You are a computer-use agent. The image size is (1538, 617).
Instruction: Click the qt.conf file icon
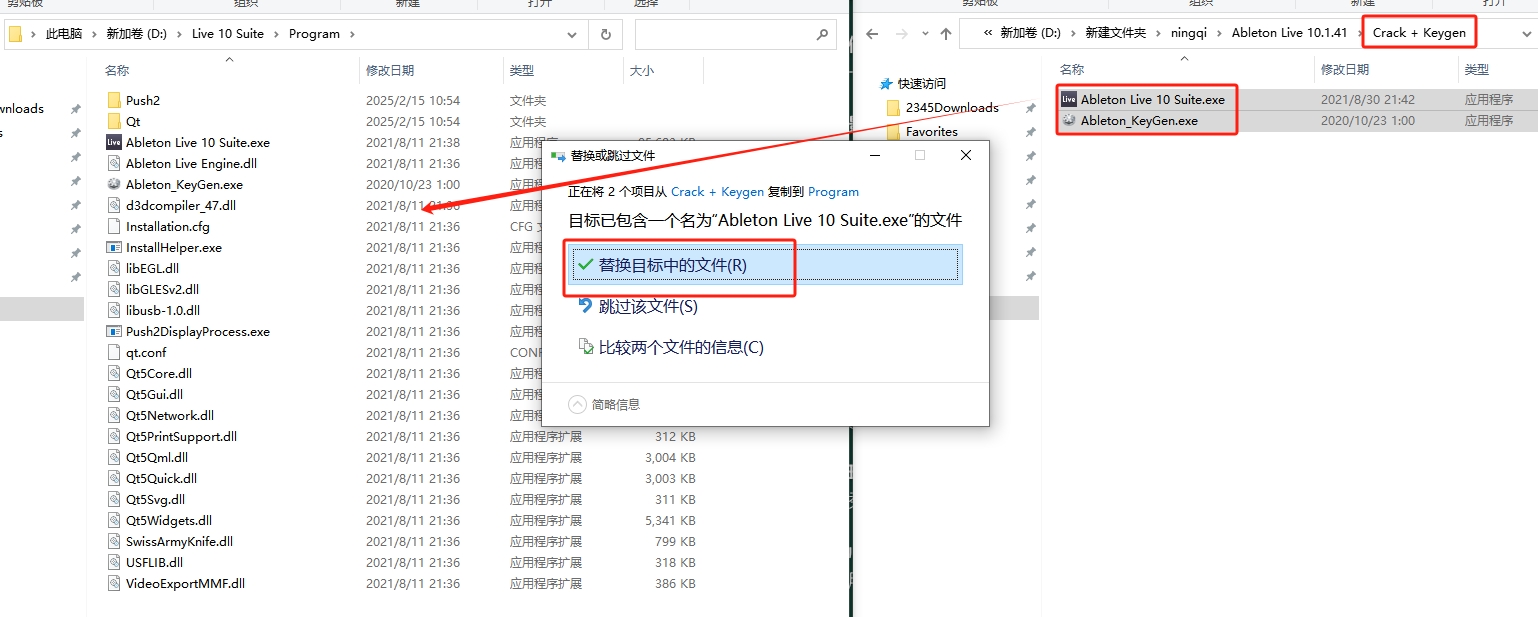click(114, 352)
